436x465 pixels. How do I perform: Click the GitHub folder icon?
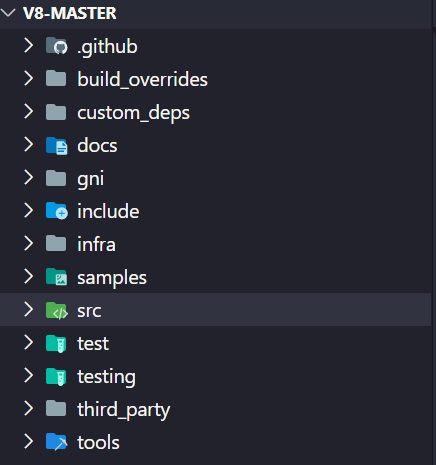click(x=56, y=46)
